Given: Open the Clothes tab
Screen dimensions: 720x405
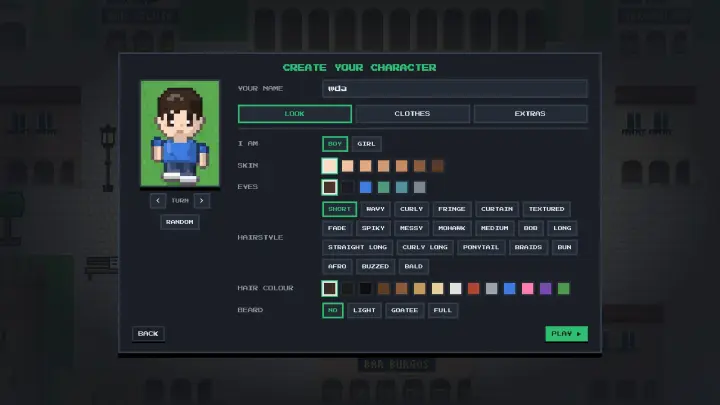Looking at the screenshot, I should pos(412,114).
